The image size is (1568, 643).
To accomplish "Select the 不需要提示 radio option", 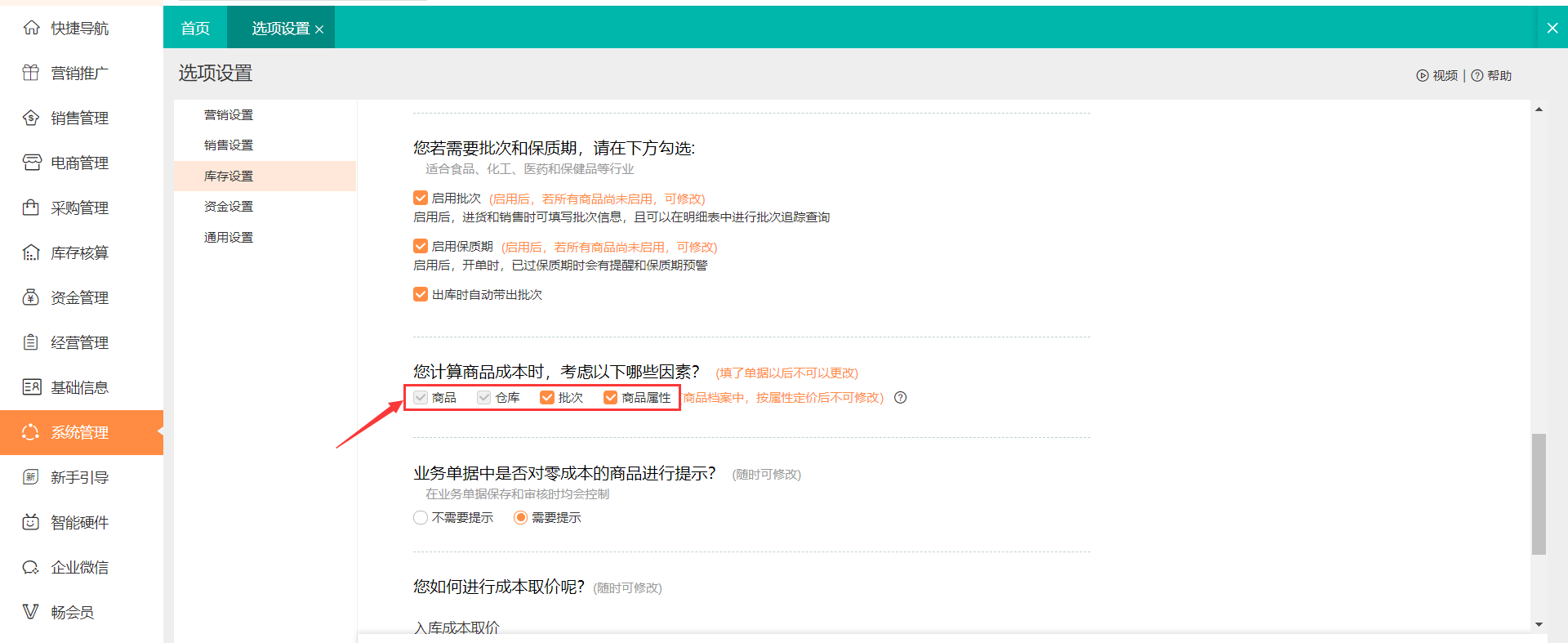I will coord(421,517).
